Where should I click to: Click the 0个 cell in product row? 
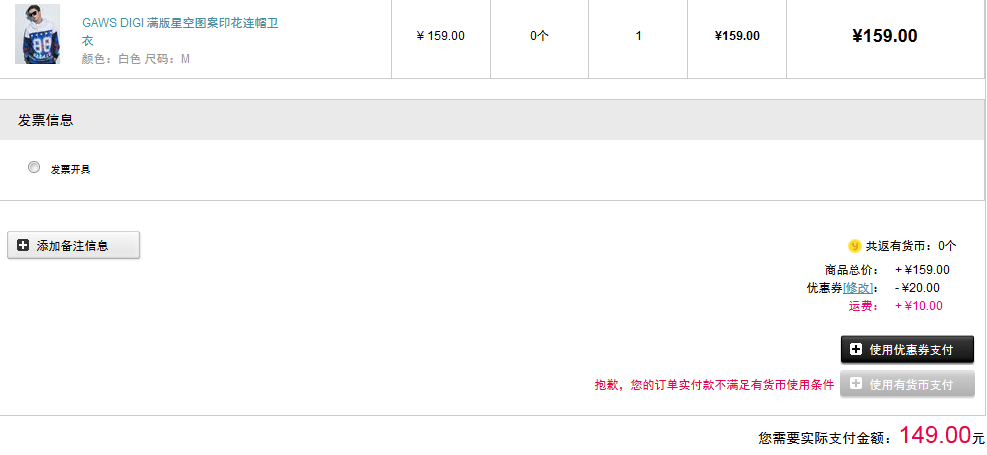(539, 36)
